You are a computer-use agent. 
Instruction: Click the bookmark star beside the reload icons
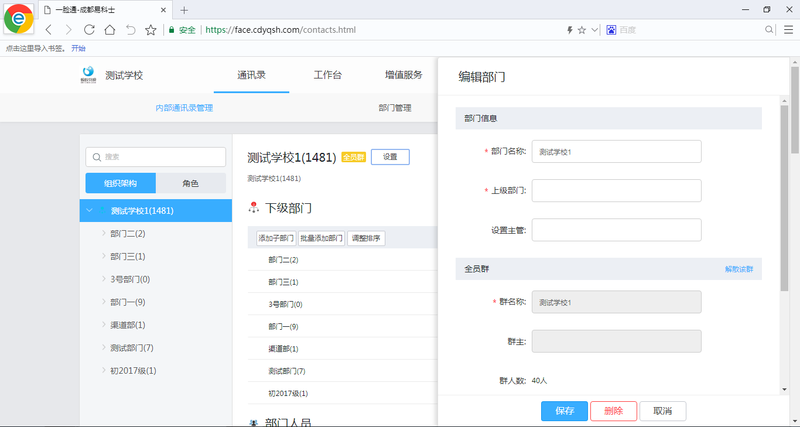pos(151,30)
